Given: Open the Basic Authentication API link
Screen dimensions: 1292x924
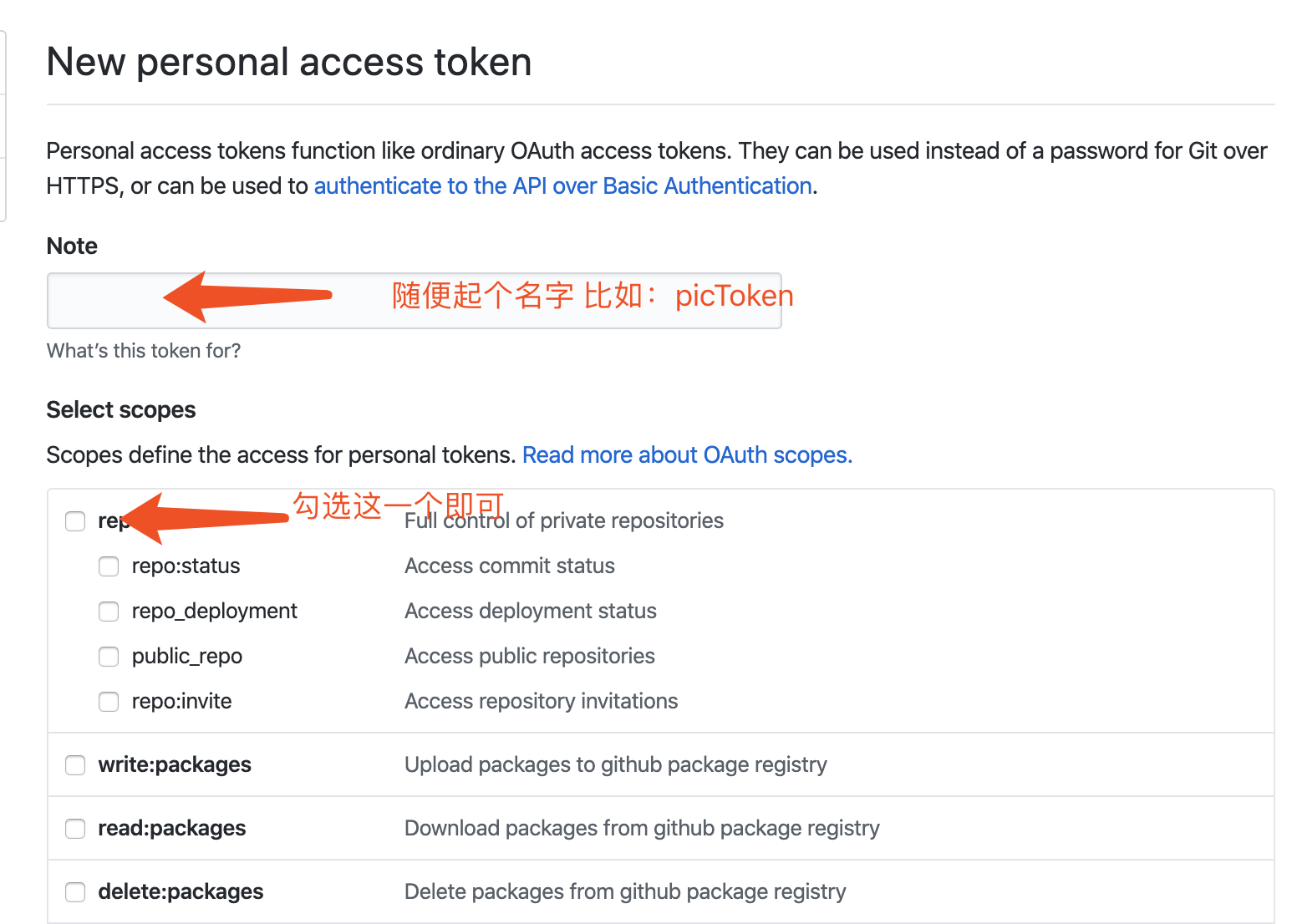Looking at the screenshot, I should tap(562, 185).
